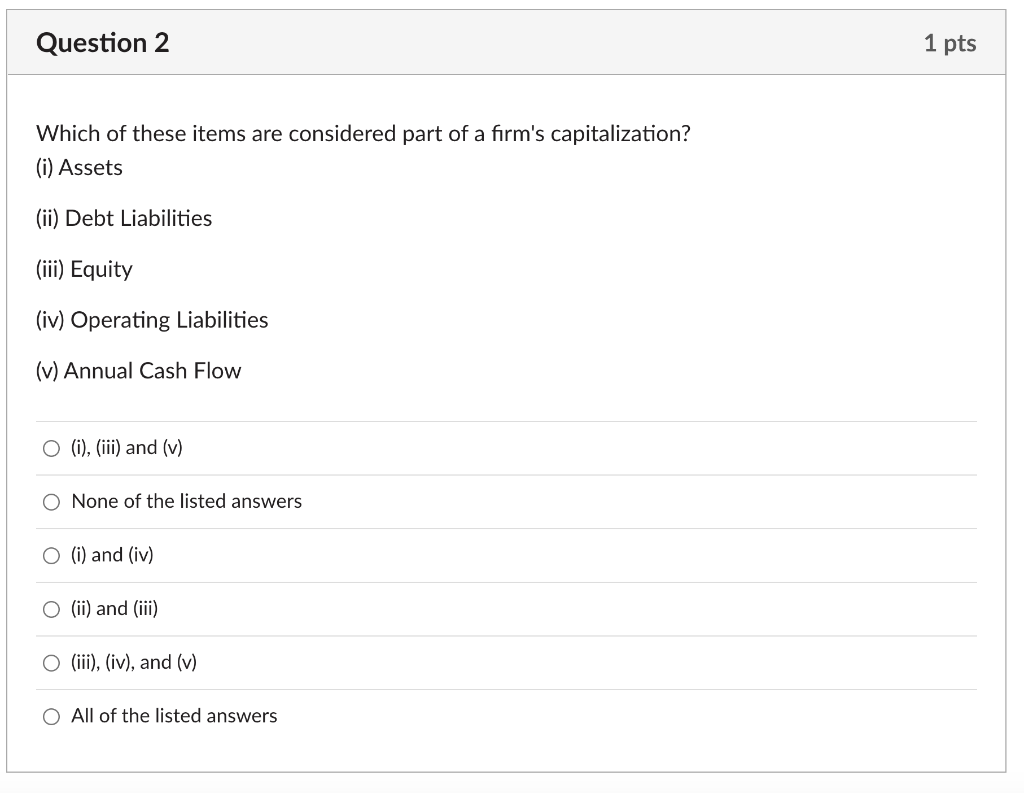Screen dimensions: 1024x793
Task: Click the answer text 'All of the listed answers'
Action: 172,716
